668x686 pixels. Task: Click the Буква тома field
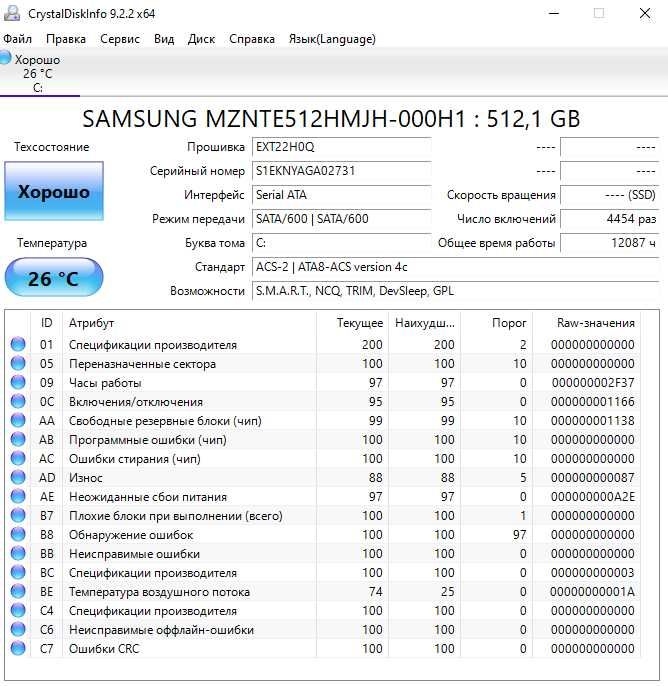pos(342,243)
